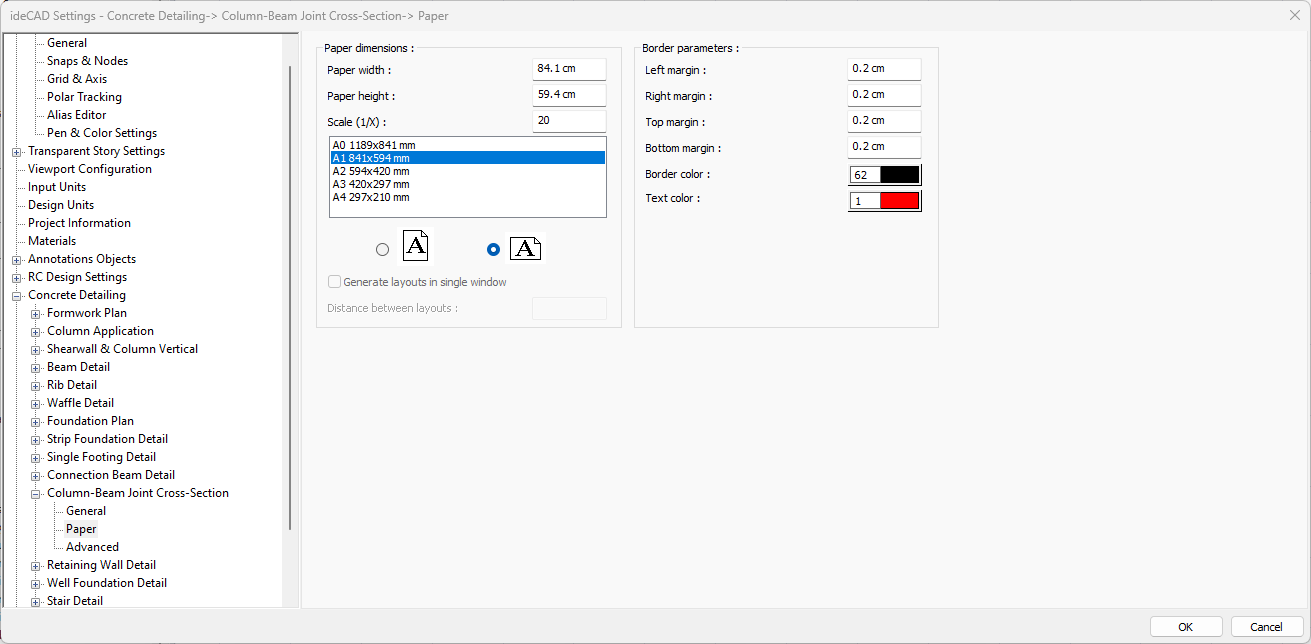Enable Generate layouts in single window
1311x644 pixels.
335,282
